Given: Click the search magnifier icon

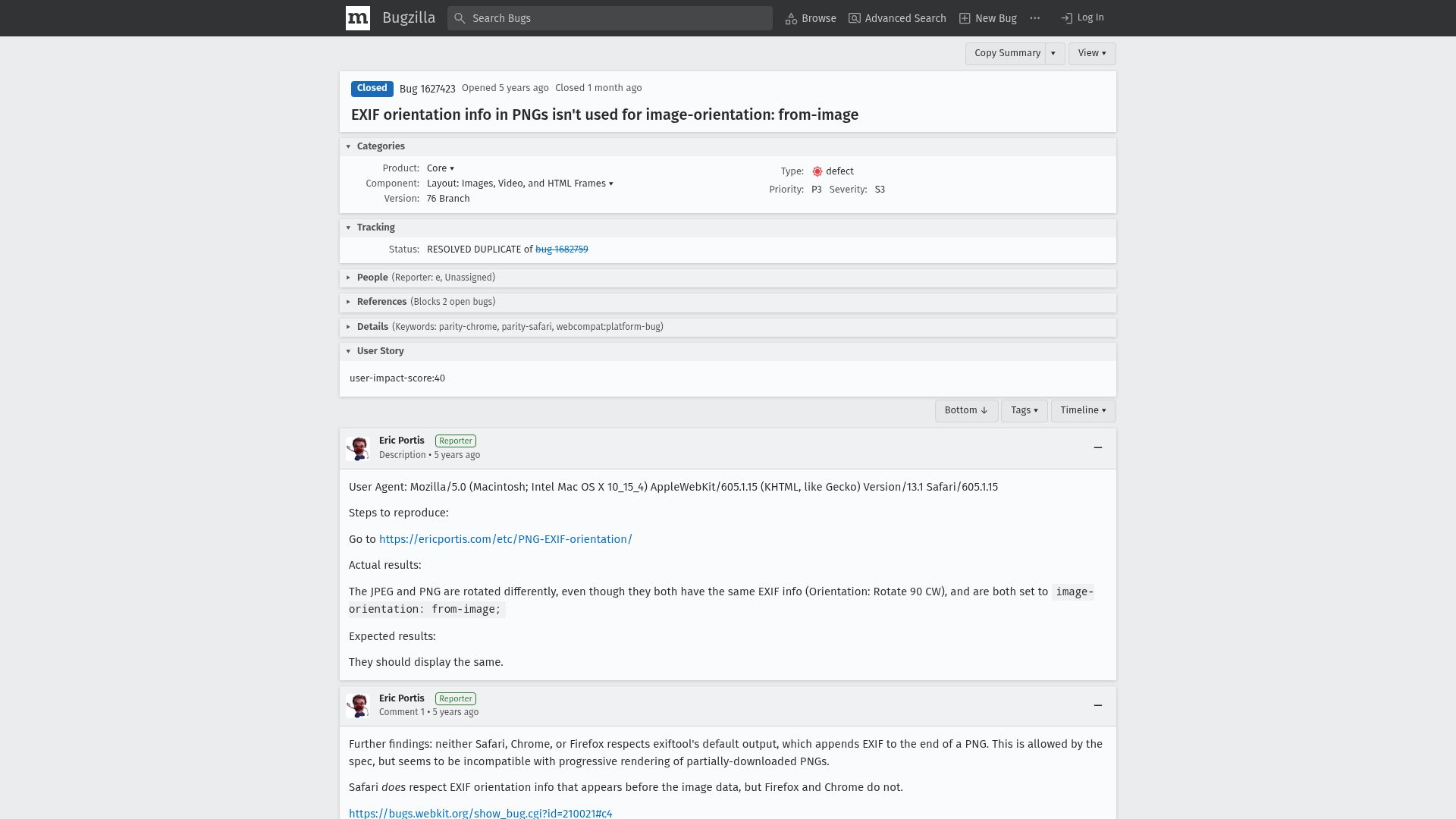Looking at the screenshot, I should coord(460,18).
